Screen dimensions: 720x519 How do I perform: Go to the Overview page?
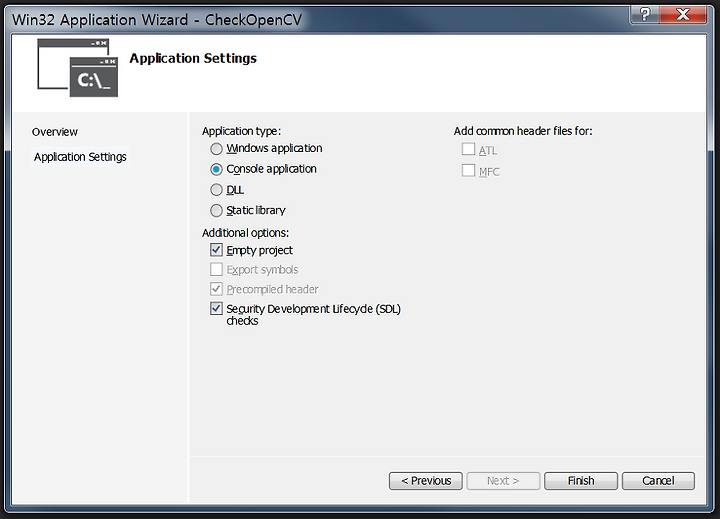pyautogui.click(x=55, y=132)
